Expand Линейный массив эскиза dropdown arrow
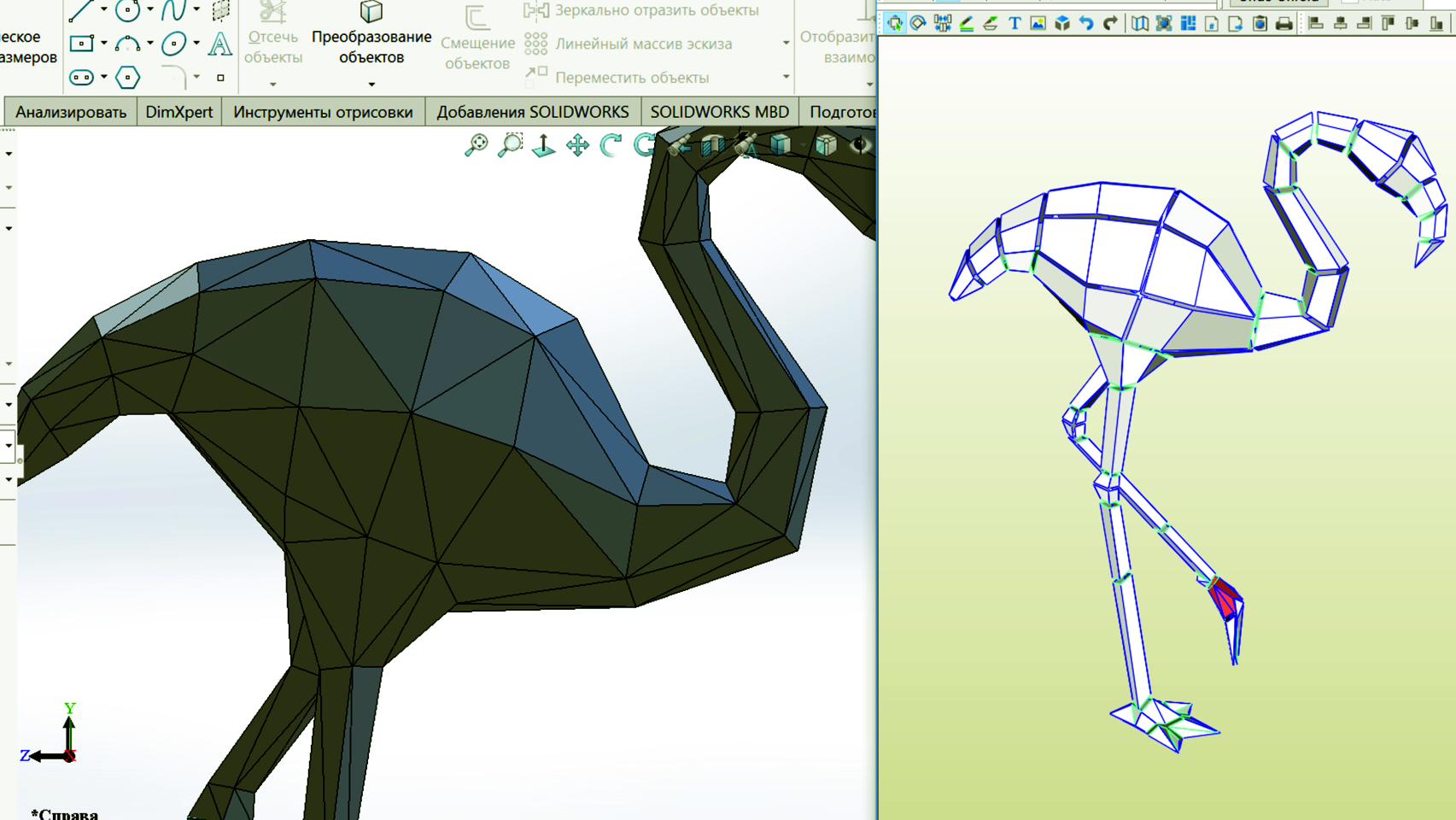 (786, 43)
